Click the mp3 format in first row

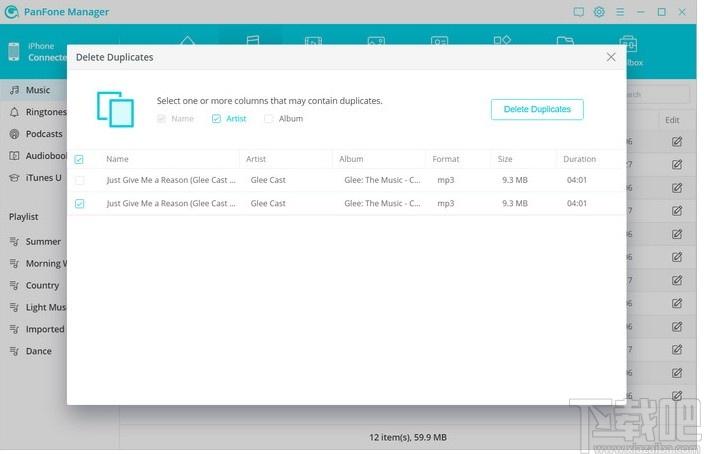(x=445, y=180)
